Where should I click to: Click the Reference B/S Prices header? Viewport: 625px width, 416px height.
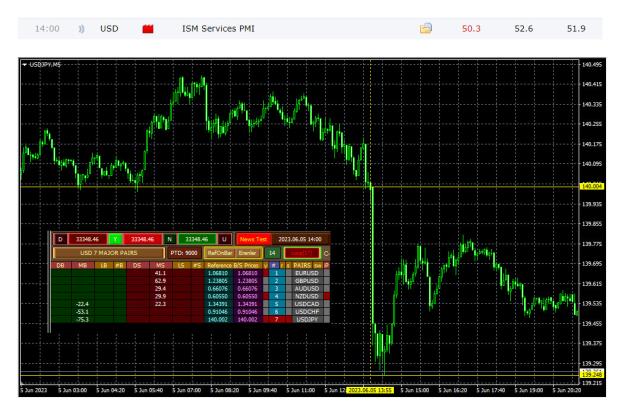click(x=233, y=265)
